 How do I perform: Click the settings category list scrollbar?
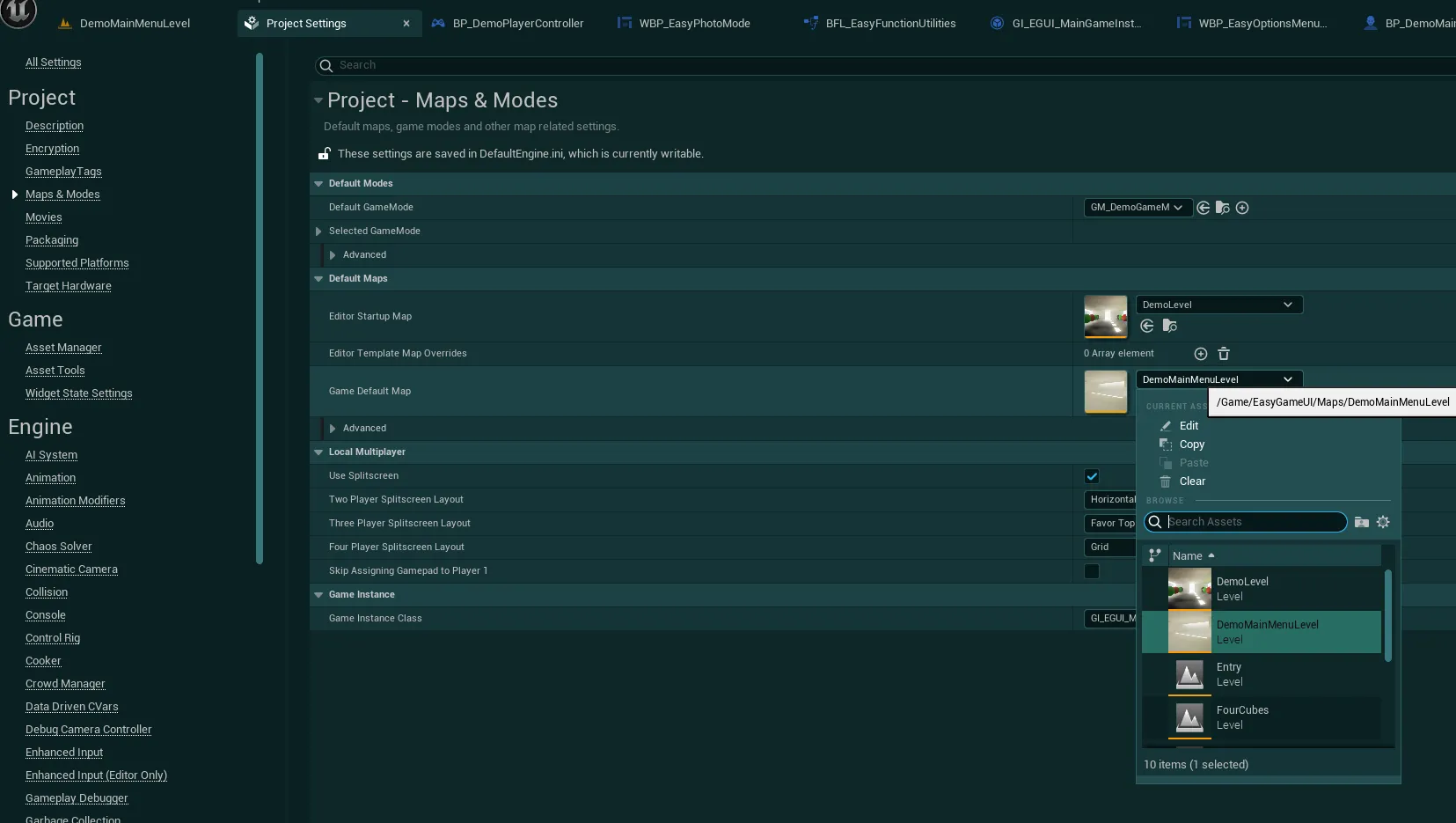260,308
